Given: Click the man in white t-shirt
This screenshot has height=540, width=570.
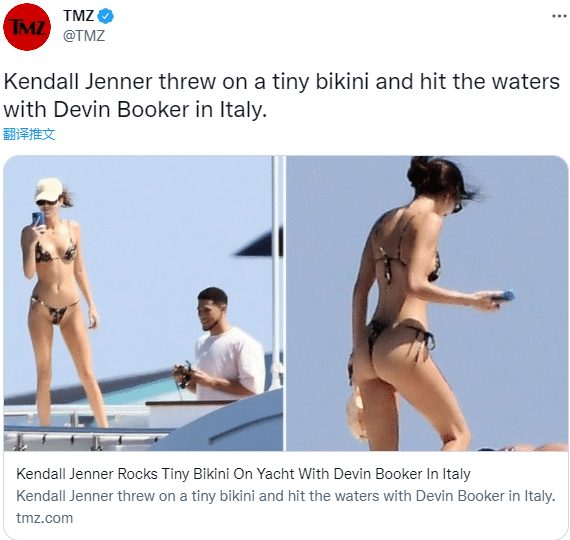Looking at the screenshot, I should point(222,344).
